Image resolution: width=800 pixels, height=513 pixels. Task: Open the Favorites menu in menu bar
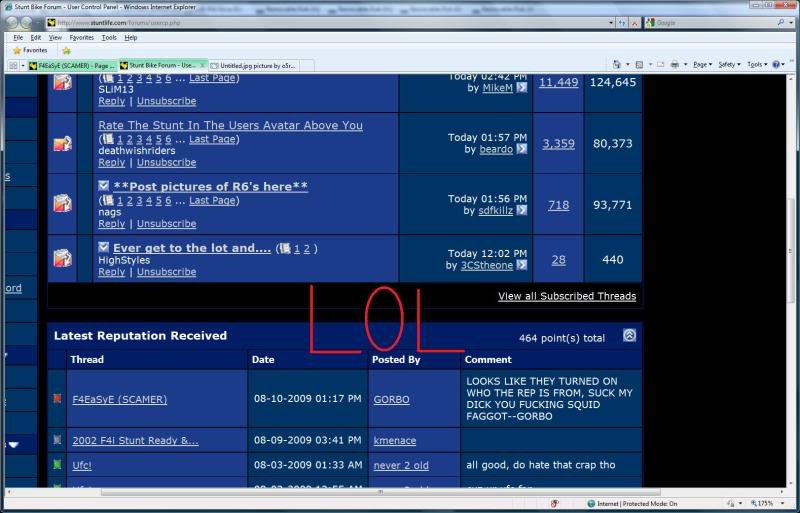(x=82, y=38)
